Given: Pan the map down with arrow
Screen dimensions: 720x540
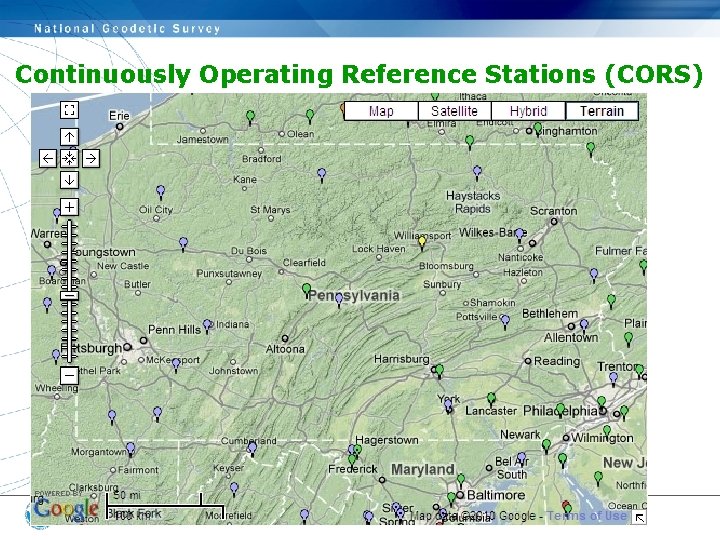Looking at the screenshot, I should click(x=69, y=180).
